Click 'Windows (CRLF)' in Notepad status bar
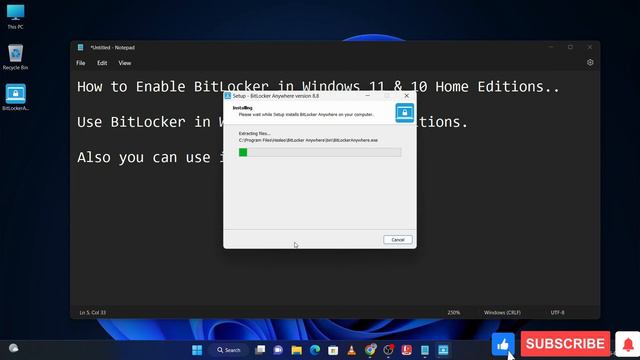 (502, 312)
